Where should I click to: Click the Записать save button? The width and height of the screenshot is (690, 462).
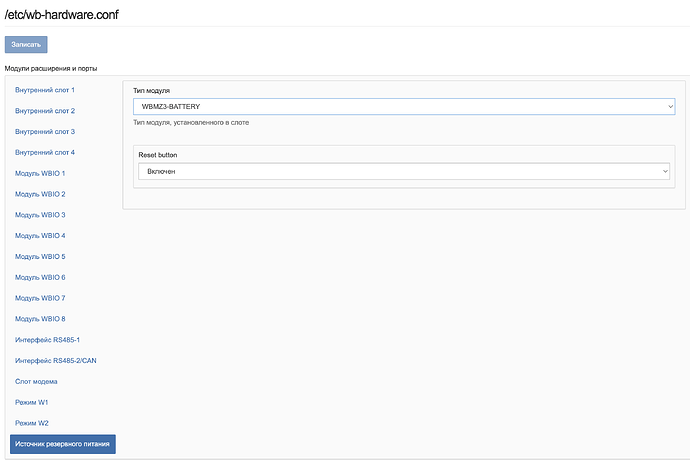(x=26, y=44)
